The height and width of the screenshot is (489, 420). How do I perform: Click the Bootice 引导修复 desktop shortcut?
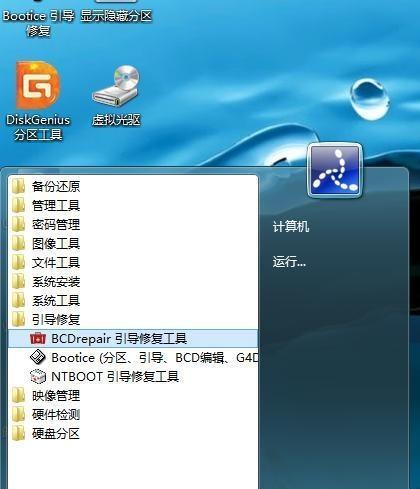coord(38,19)
